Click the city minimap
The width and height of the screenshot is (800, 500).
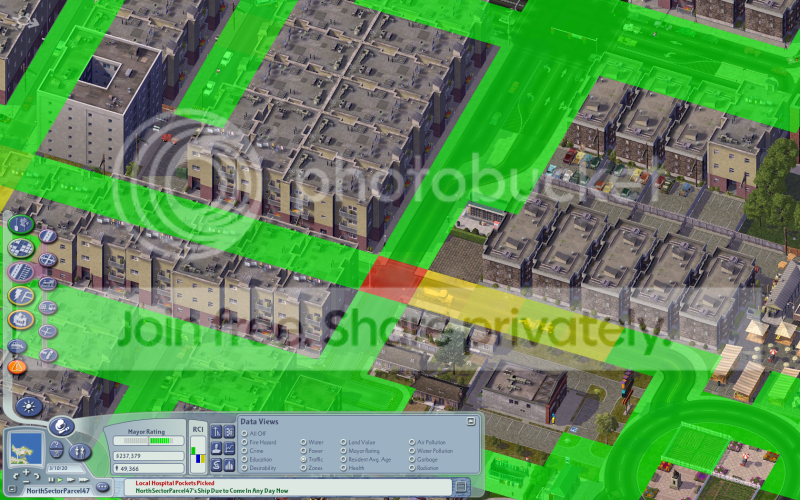(26, 448)
